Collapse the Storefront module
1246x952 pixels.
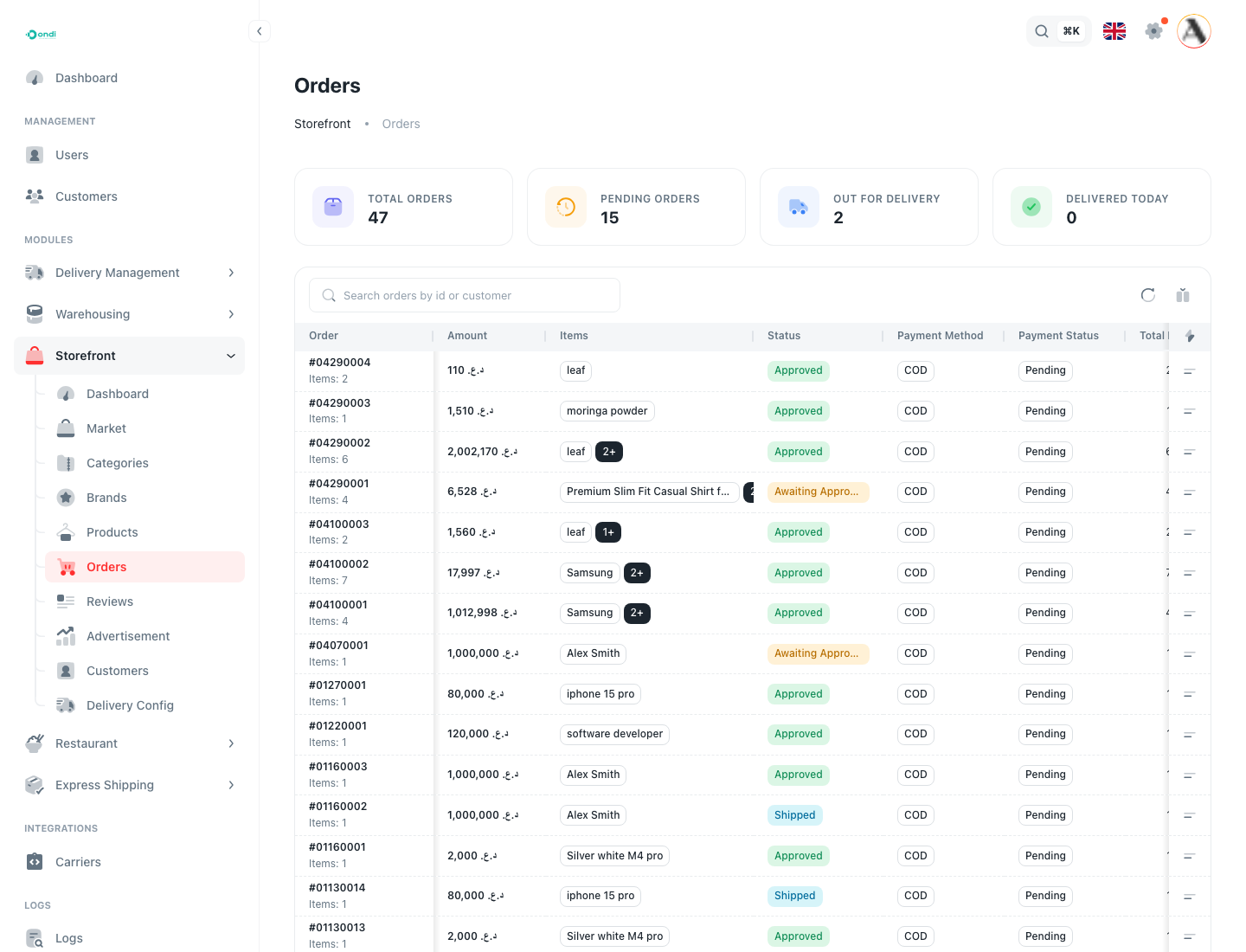coord(129,356)
